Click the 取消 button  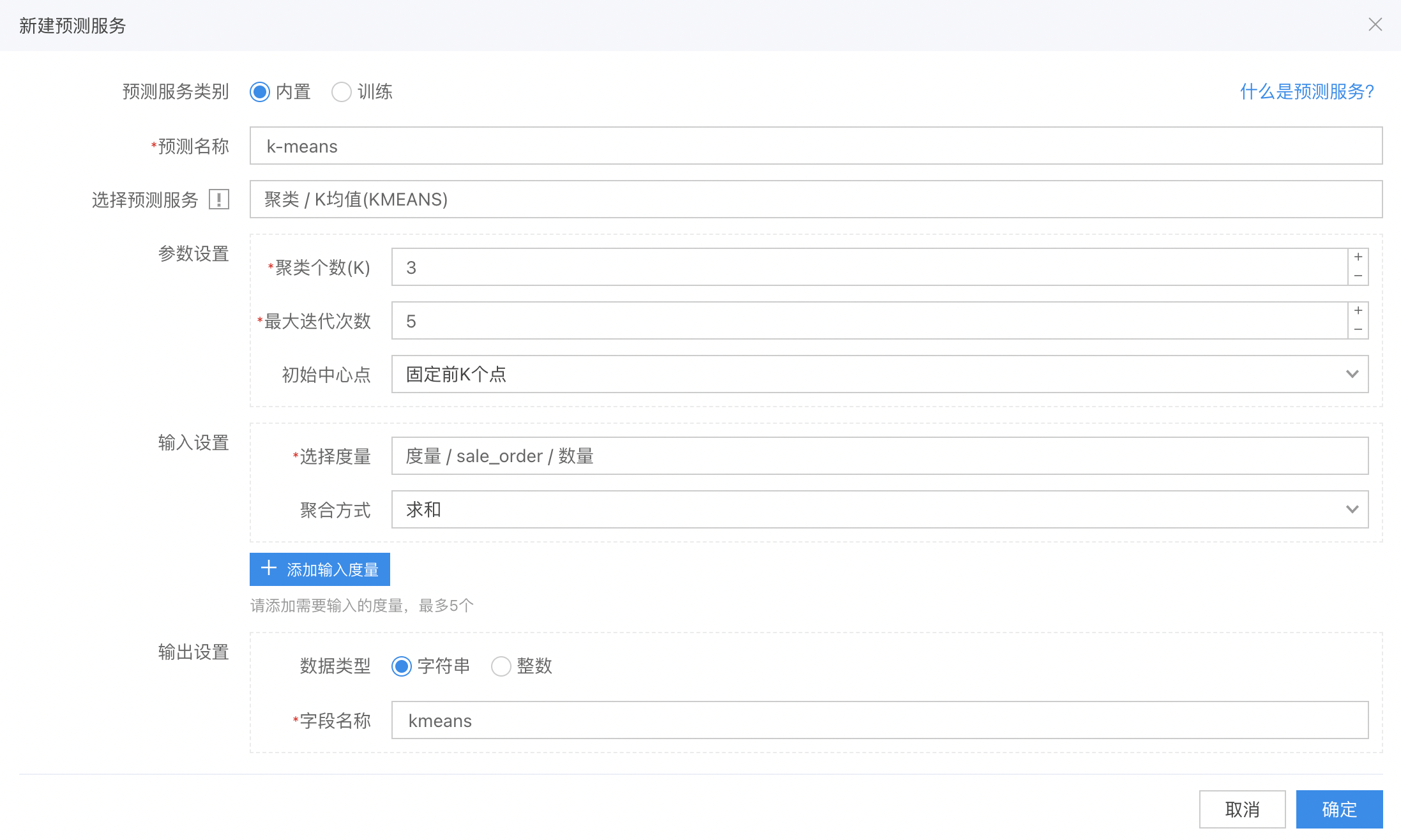point(1242,809)
